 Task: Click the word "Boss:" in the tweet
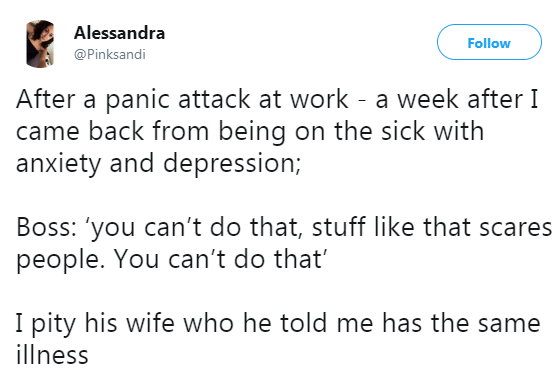pyautogui.click(x=46, y=227)
